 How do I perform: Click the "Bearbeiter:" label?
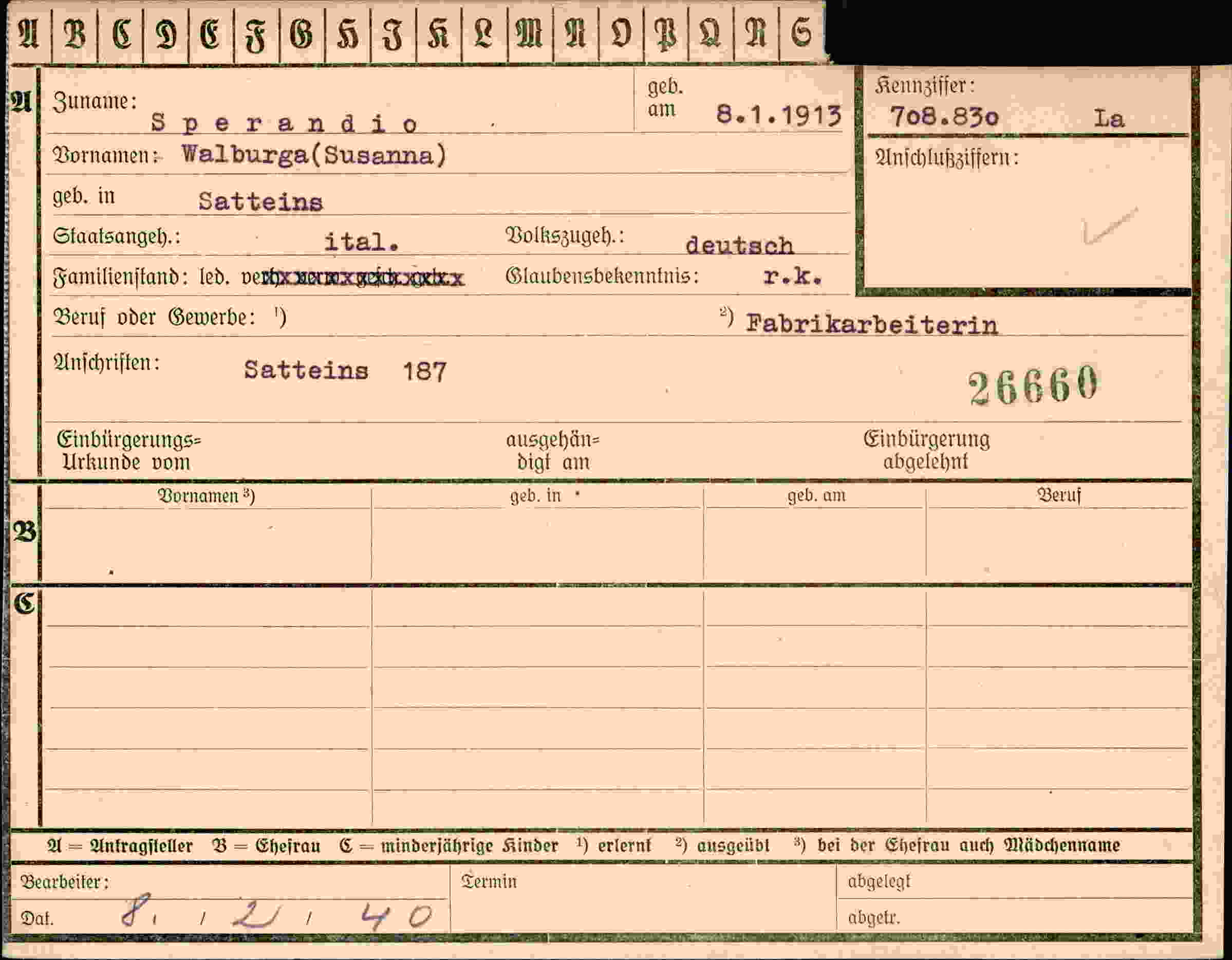[x=64, y=881]
